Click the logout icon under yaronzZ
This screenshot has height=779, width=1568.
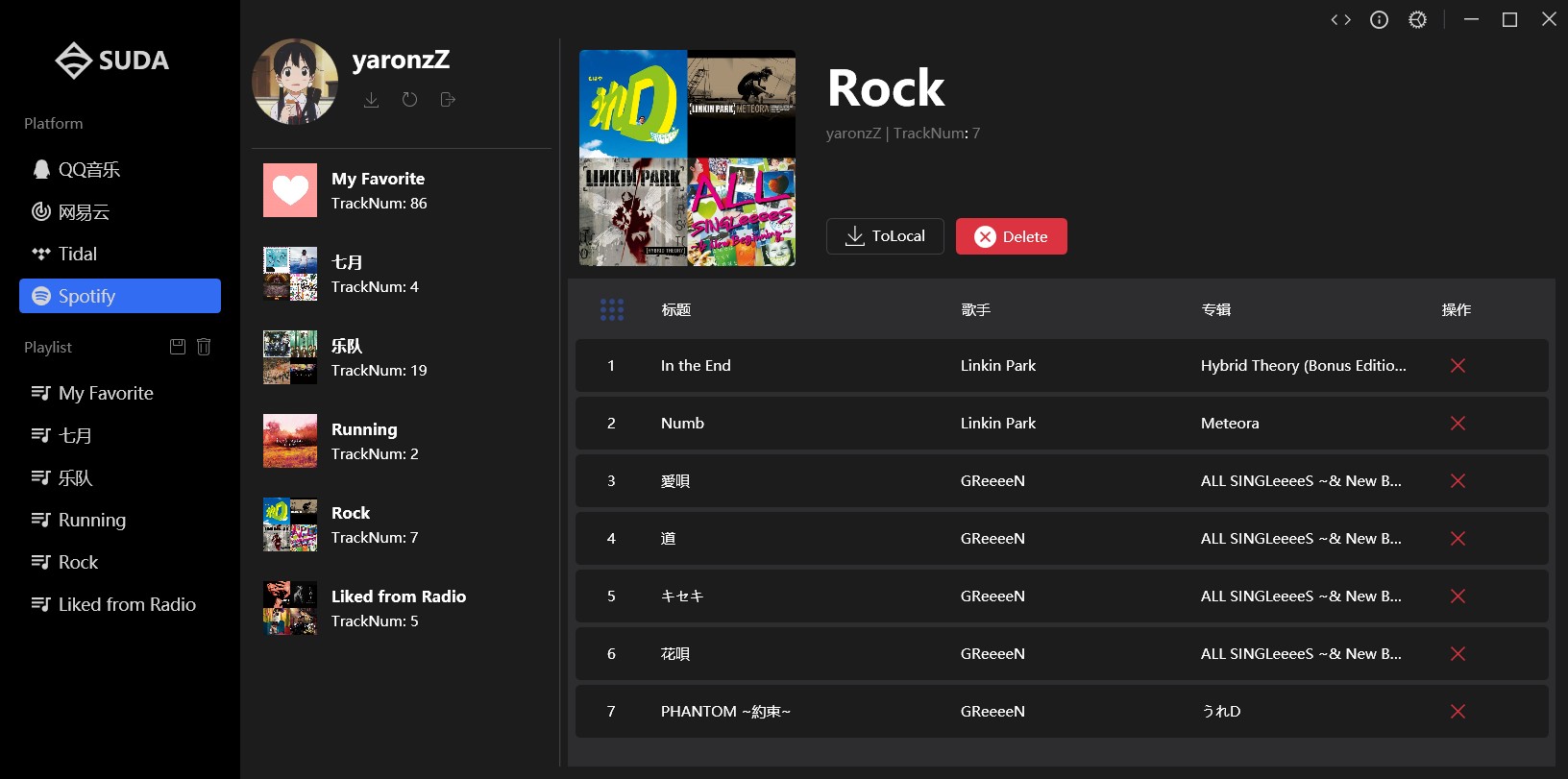click(x=448, y=100)
